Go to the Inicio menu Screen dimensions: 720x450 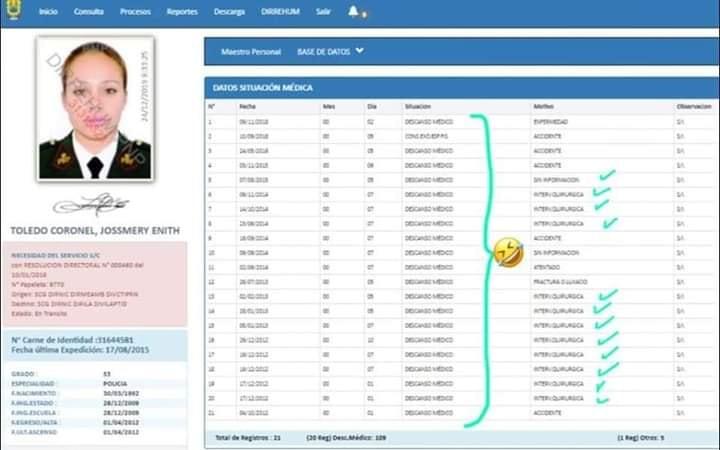(48, 11)
